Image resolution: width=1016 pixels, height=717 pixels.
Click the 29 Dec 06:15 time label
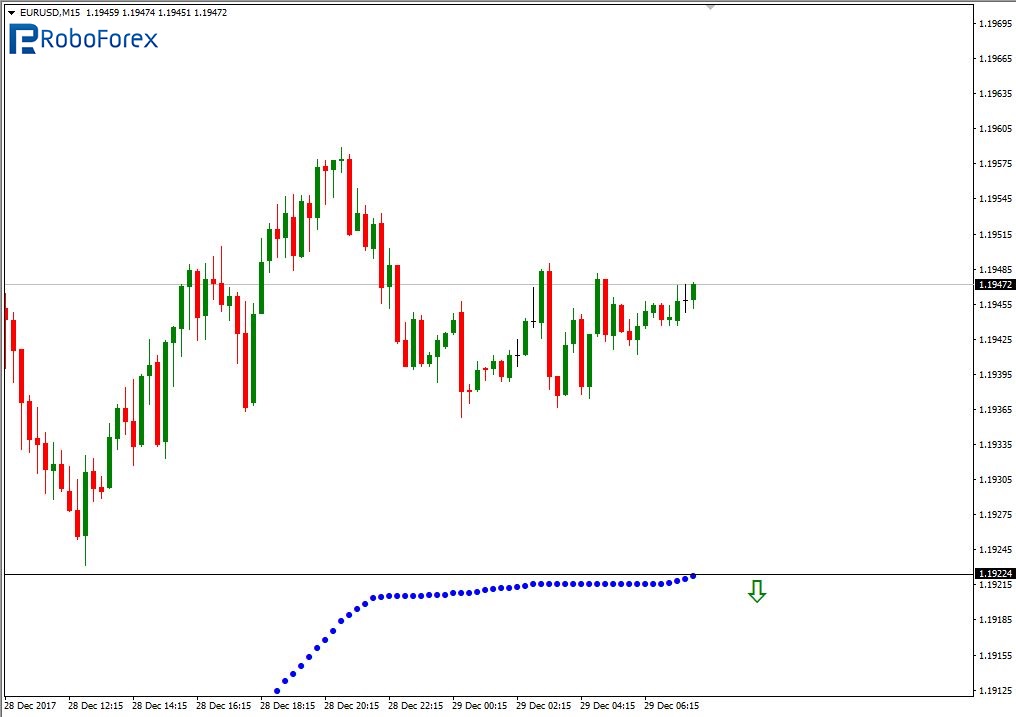[x=673, y=705]
